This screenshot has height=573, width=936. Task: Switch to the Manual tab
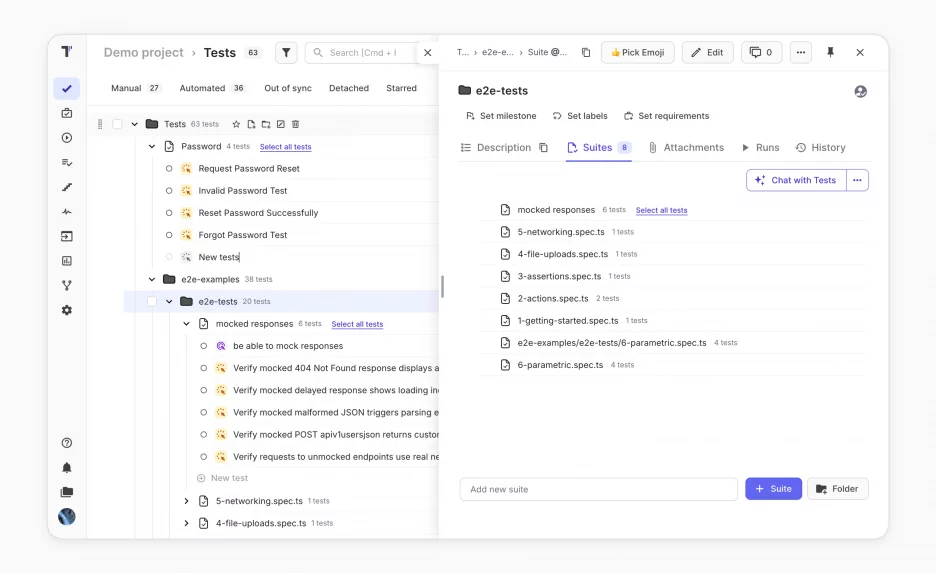[x=136, y=88]
